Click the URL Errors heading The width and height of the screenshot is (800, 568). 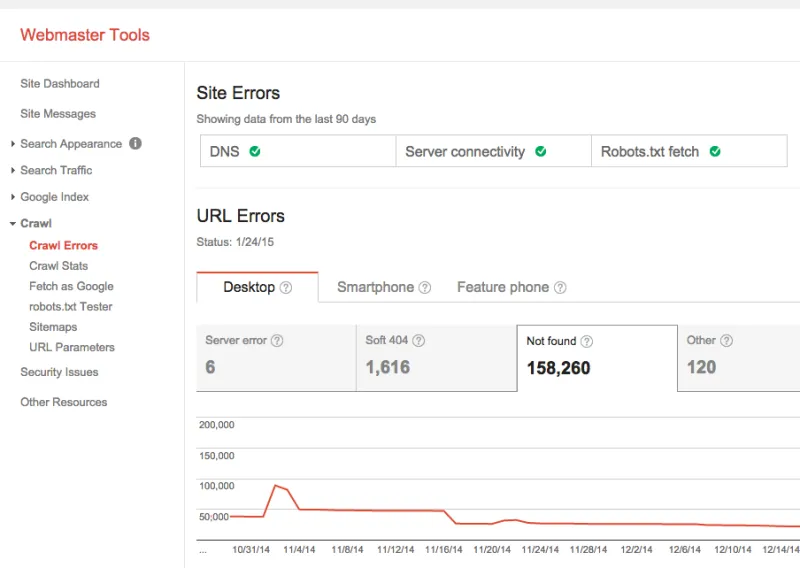240,216
